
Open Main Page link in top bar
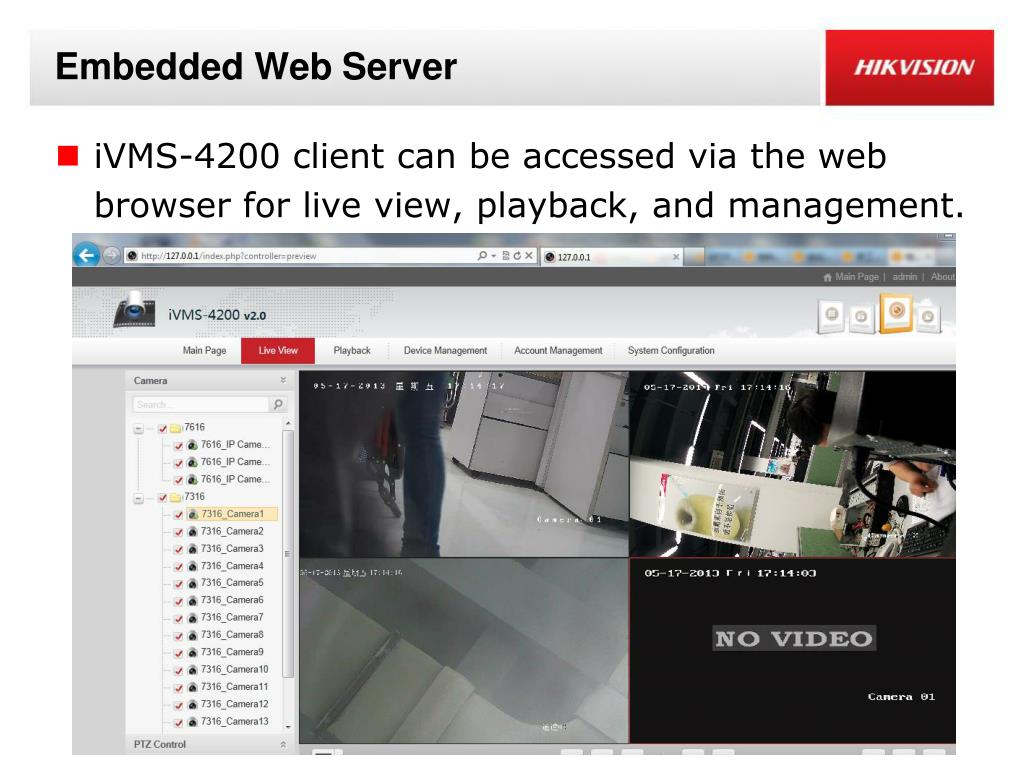click(x=851, y=277)
